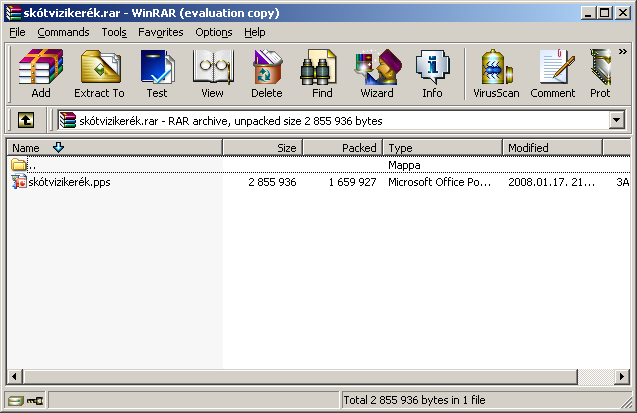Viewport: 637px width, 413px height.
Task: Click the Delete toolbar icon
Action: (266, 73)
